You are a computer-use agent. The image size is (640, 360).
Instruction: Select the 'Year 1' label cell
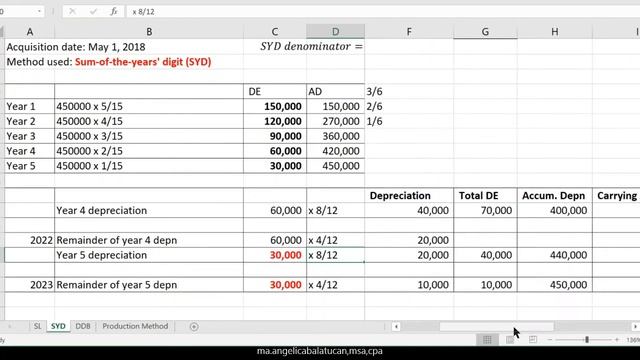tap(30, 107)
